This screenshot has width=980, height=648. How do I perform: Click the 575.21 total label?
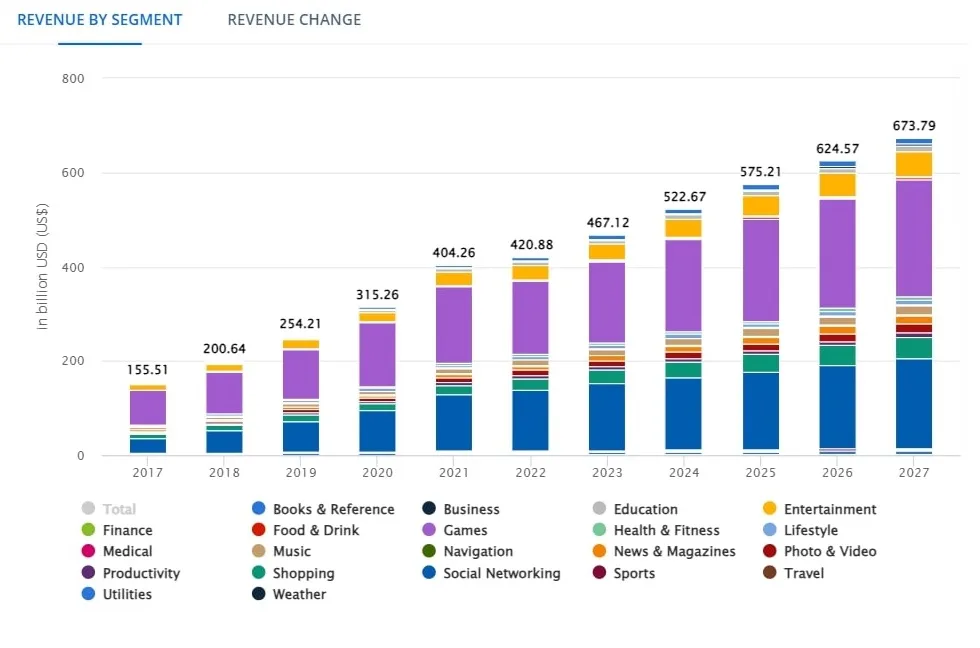tap(761, 172)
